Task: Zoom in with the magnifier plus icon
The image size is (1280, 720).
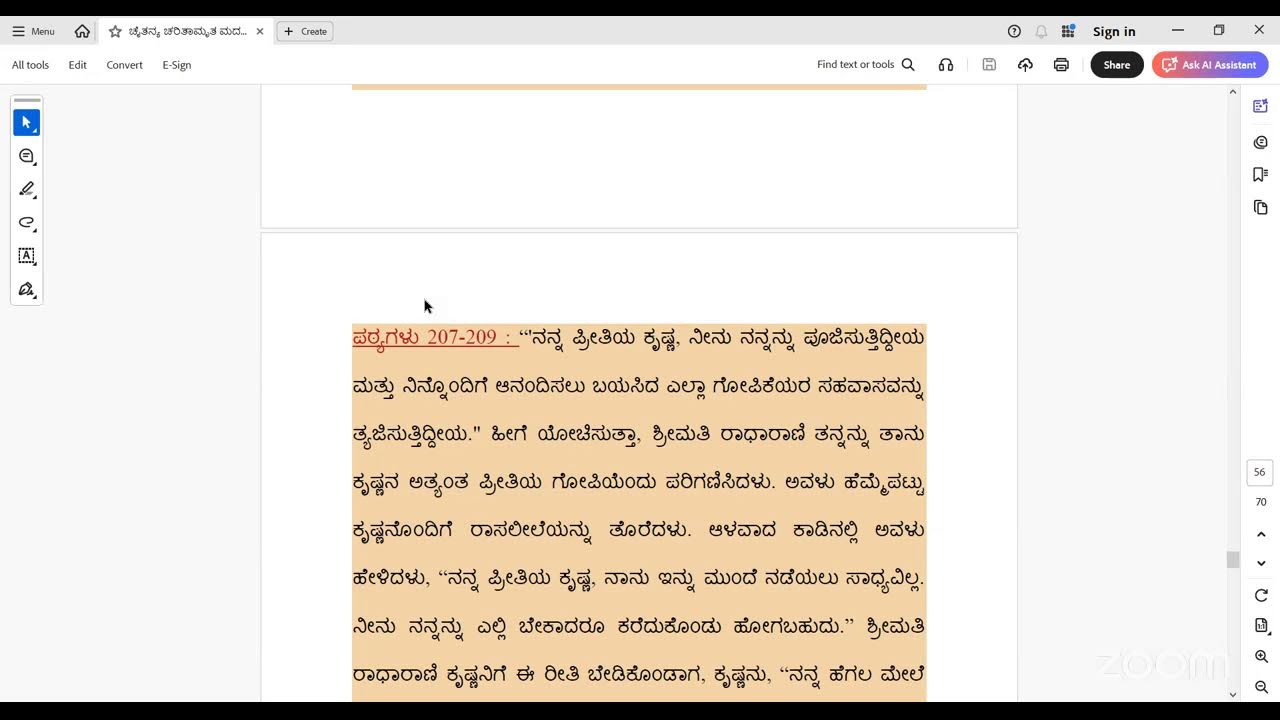Action: (x=1261, y=657)
